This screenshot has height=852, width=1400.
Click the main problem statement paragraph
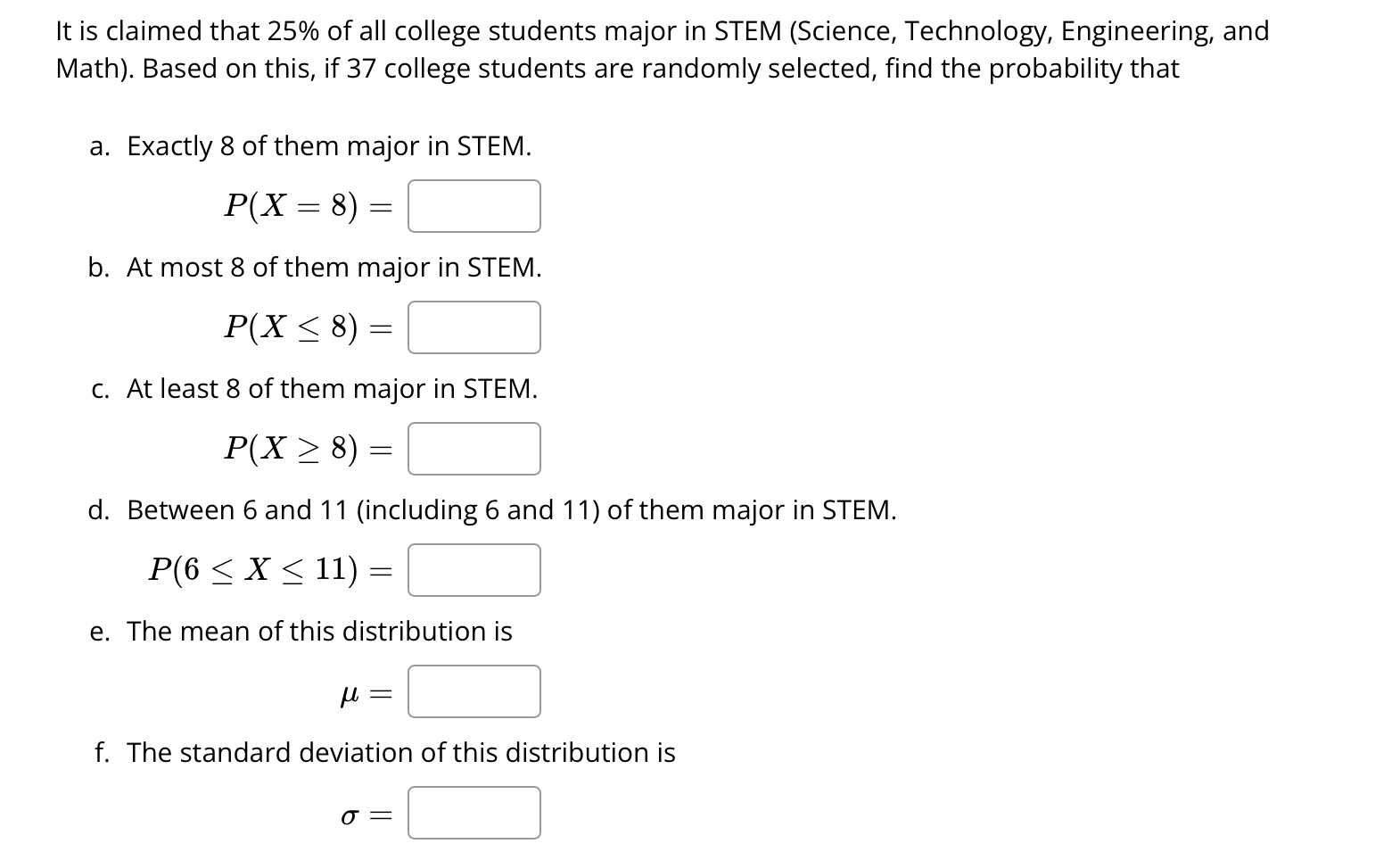[x=660, y=49]
